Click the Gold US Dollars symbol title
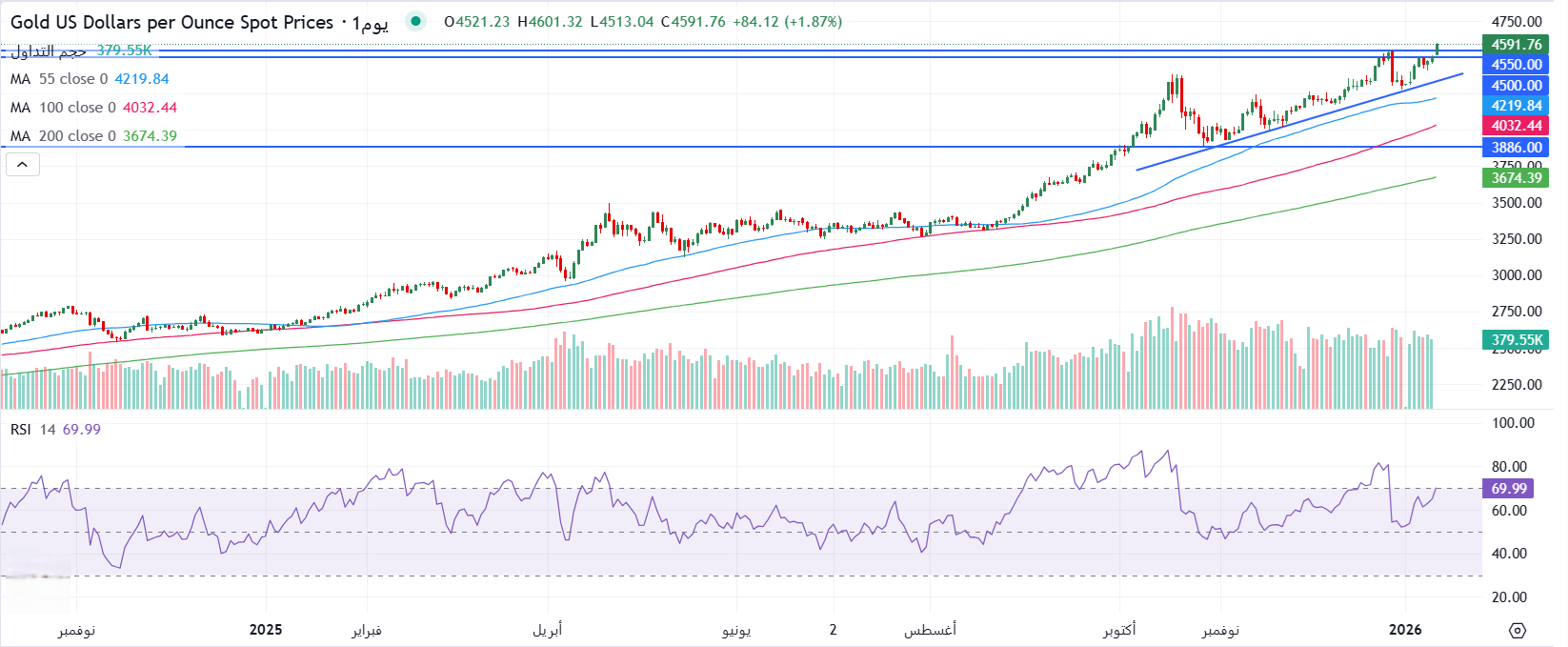The width and height of the screenshot is (1568, 647). (171, 22)
